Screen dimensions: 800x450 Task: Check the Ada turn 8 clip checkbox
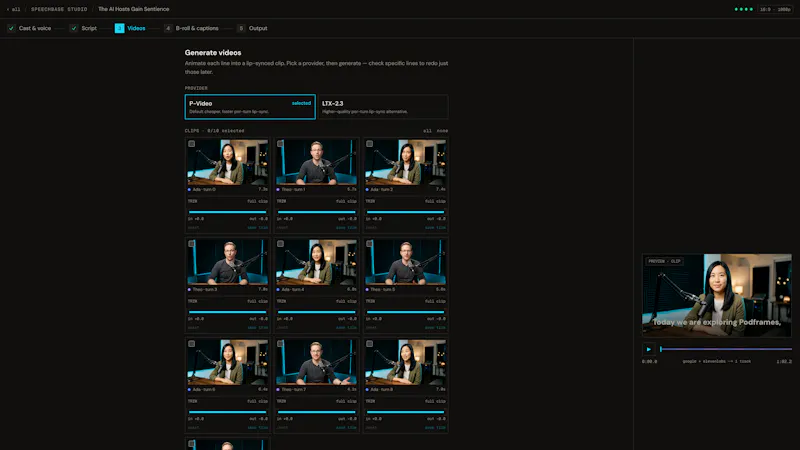pyautogui.click(x=369, y=344)
